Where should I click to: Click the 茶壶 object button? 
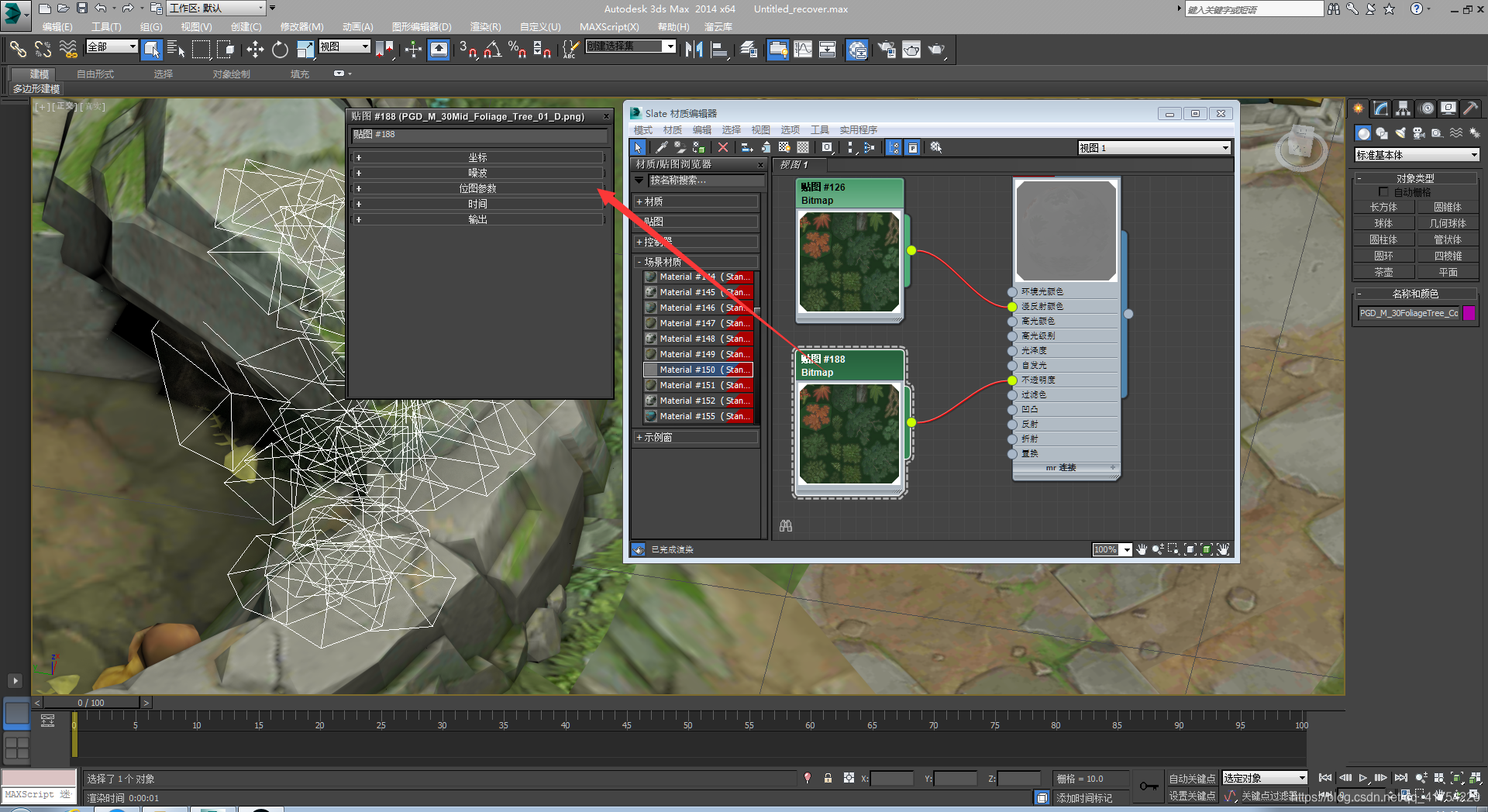coord(1383,272)
